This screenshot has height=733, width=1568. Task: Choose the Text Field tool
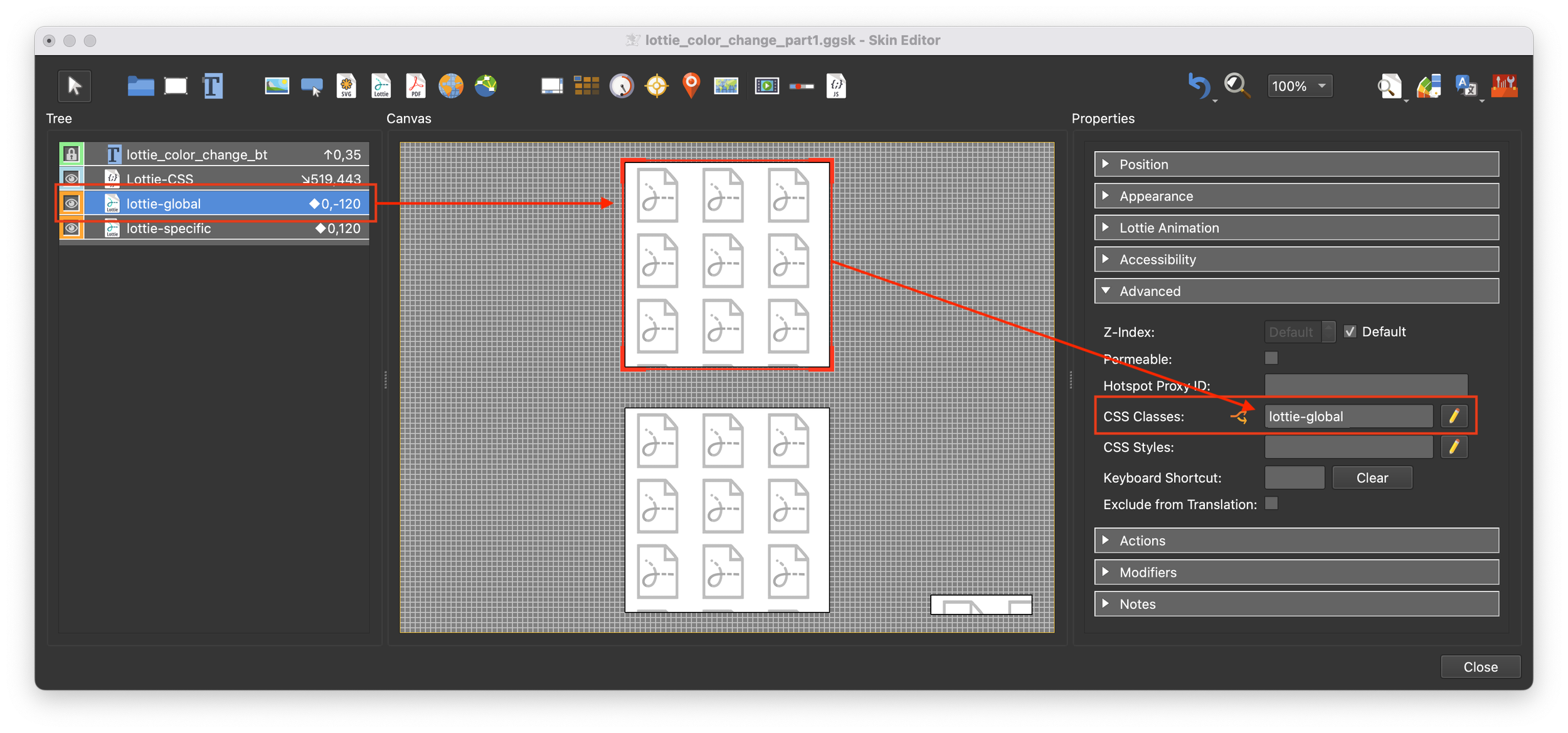(213, 86)
